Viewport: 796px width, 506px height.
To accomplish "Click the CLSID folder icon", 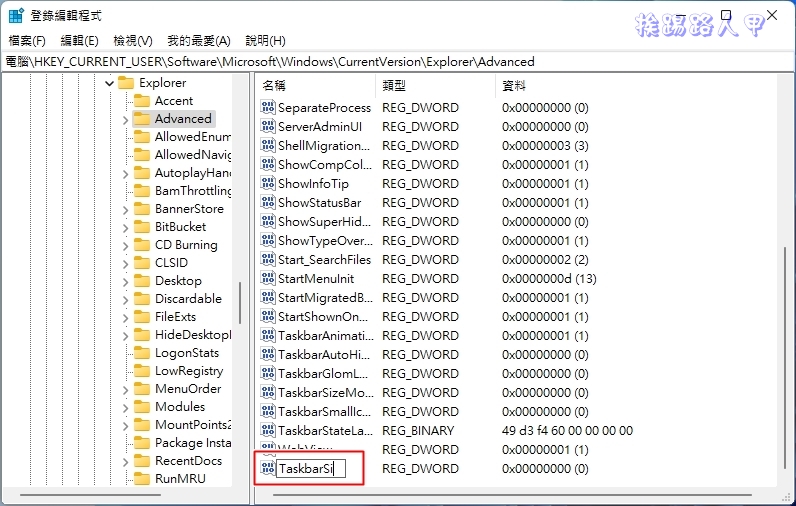I will [x=142, y=263].
